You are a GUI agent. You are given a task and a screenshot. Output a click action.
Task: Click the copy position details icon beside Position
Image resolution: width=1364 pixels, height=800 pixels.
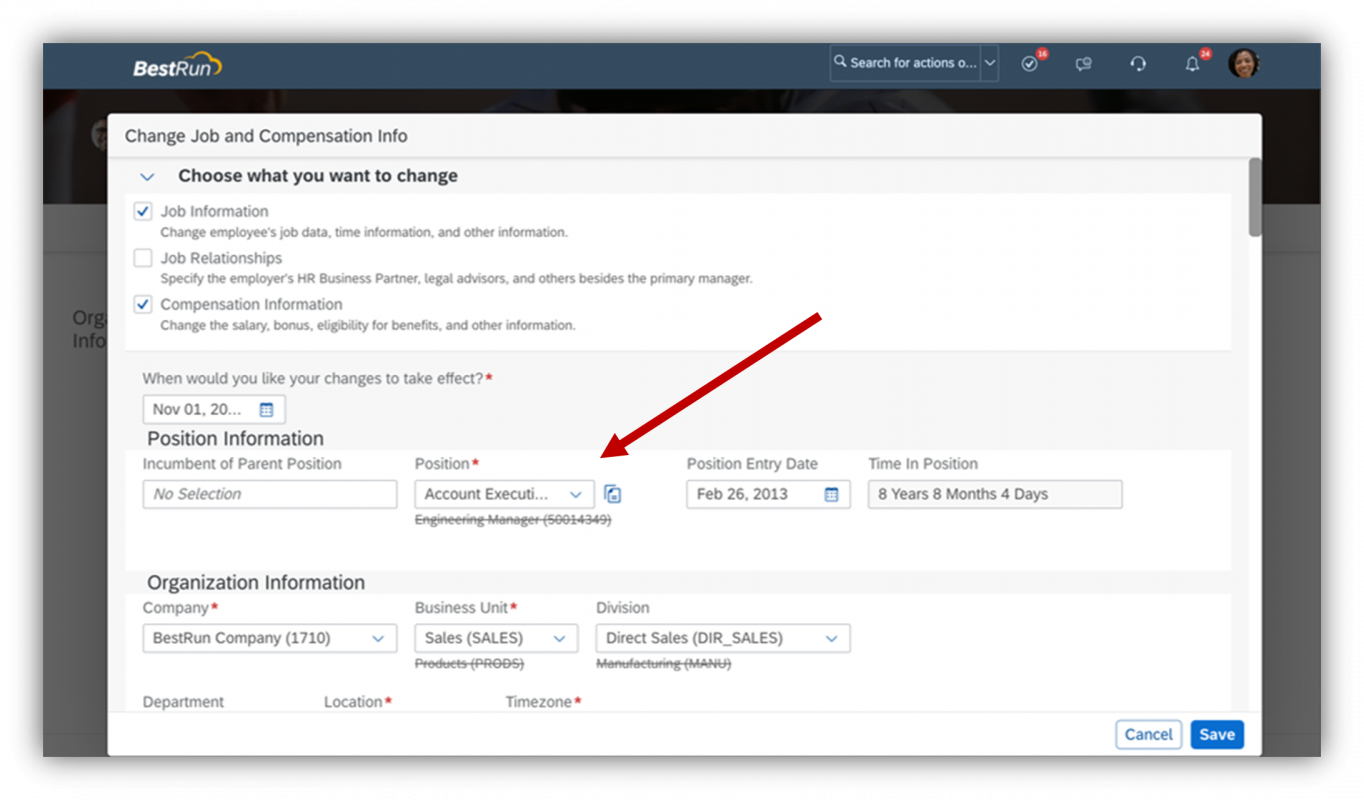point(613,493)
